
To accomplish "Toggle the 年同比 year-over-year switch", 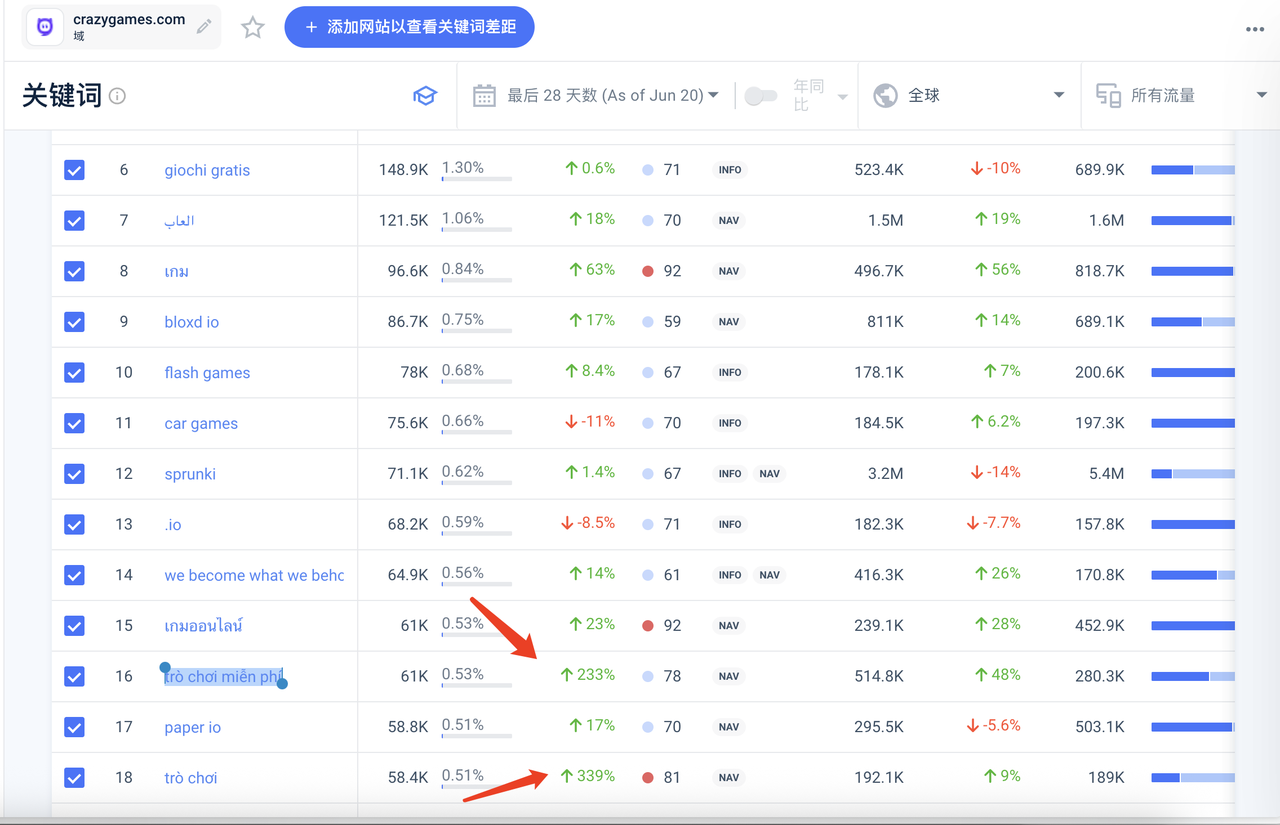I will point(761,96).
